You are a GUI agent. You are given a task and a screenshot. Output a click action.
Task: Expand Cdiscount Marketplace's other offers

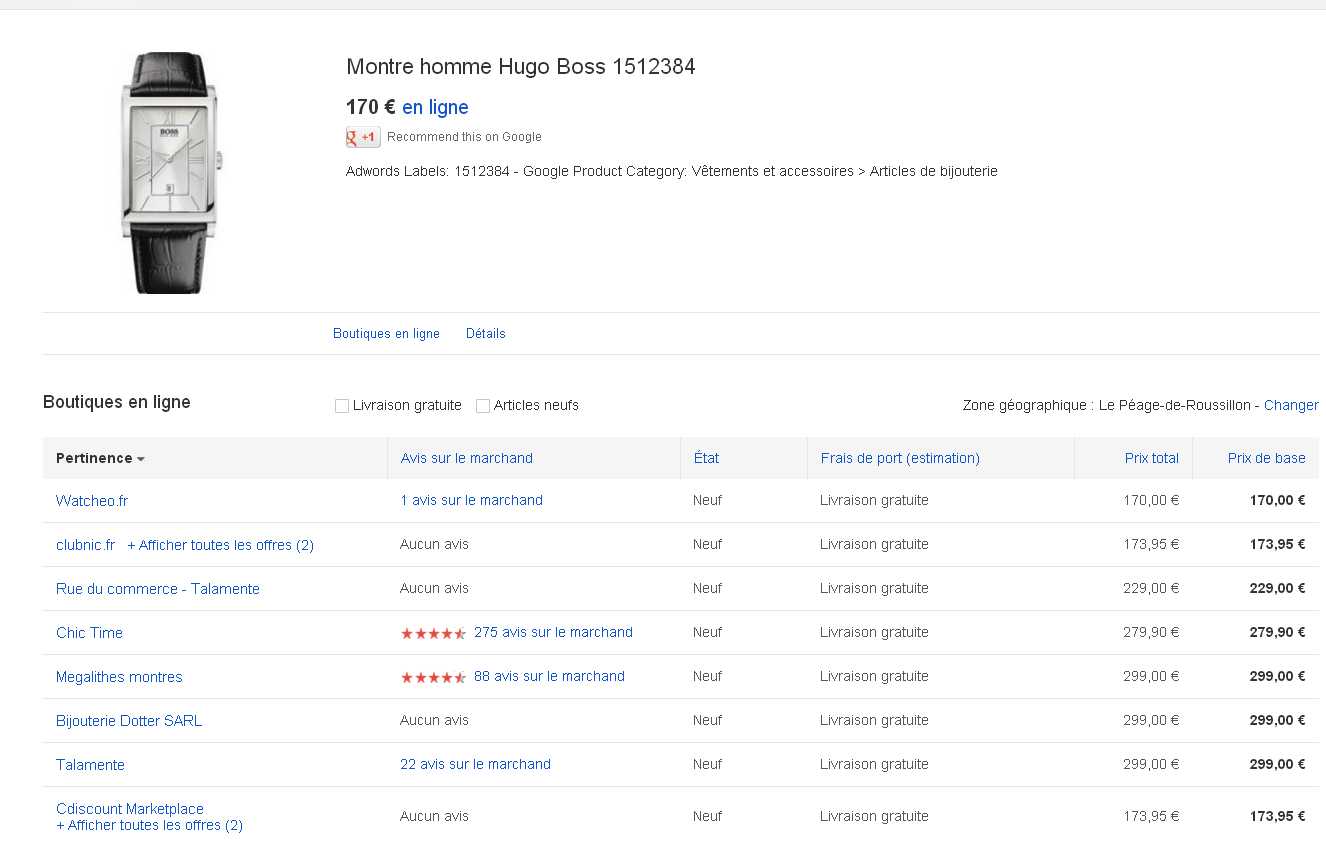click(150, 825)
